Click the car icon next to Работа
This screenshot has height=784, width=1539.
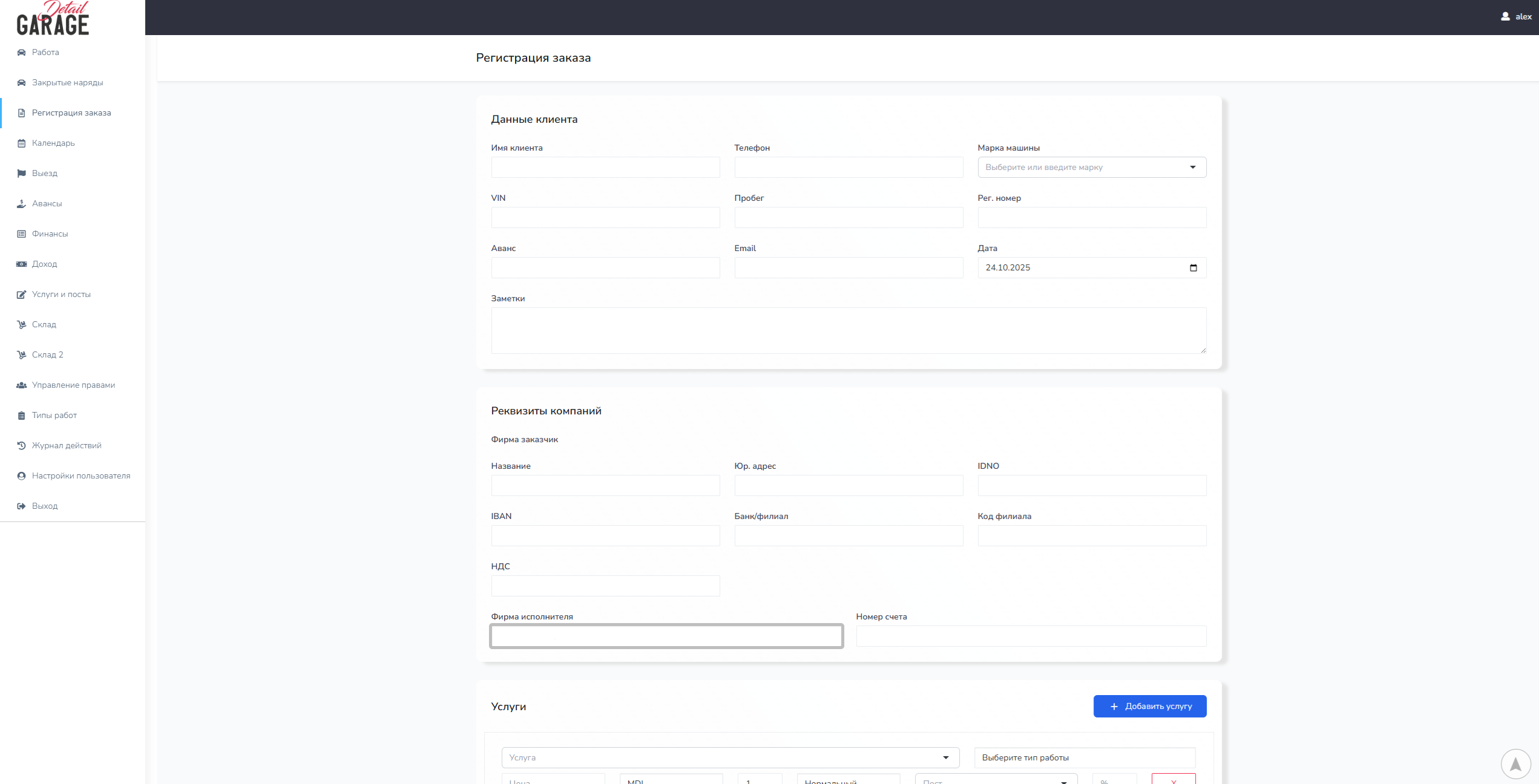coord(21,53)
